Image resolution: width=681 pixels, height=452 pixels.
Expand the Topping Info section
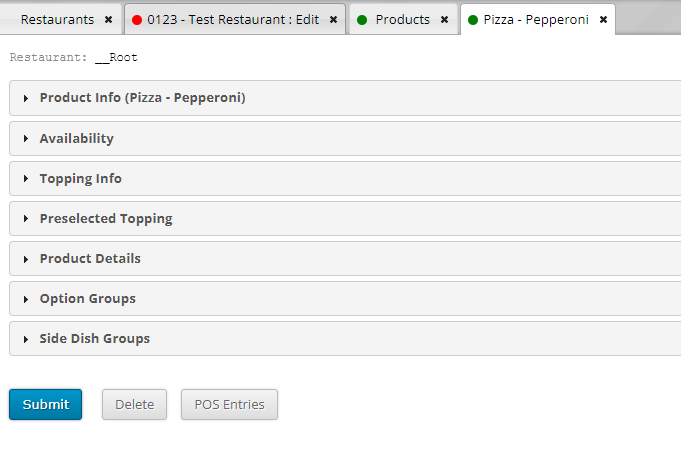(345, 178)
